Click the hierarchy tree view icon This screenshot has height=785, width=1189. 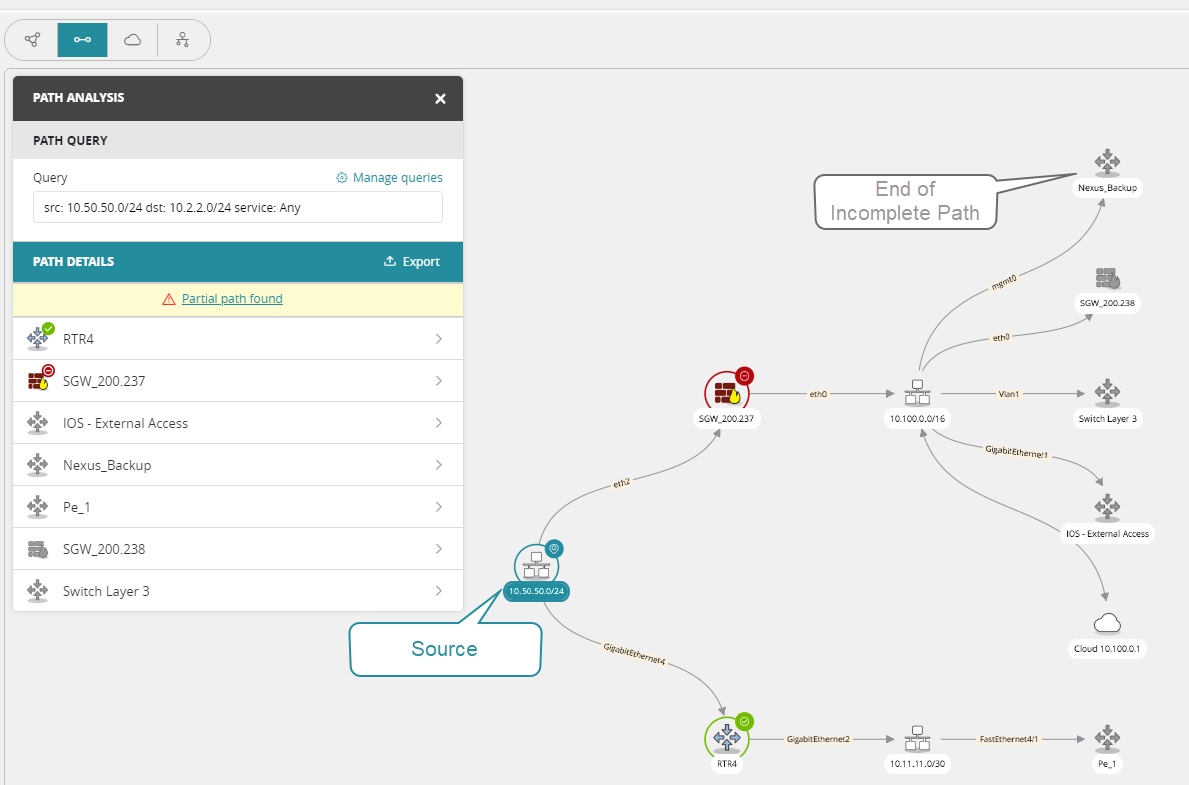[x=182, y=40]
